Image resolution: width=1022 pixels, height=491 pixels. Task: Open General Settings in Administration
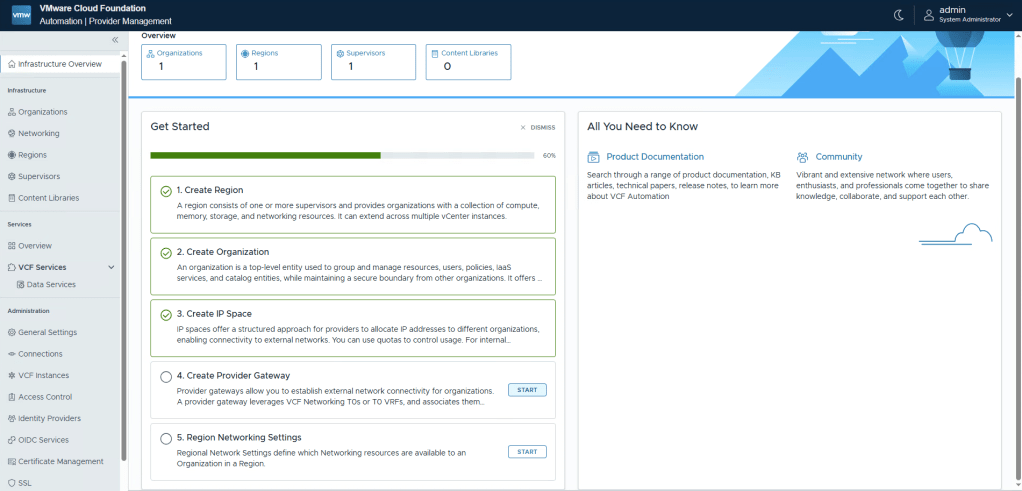click(47, 332)
